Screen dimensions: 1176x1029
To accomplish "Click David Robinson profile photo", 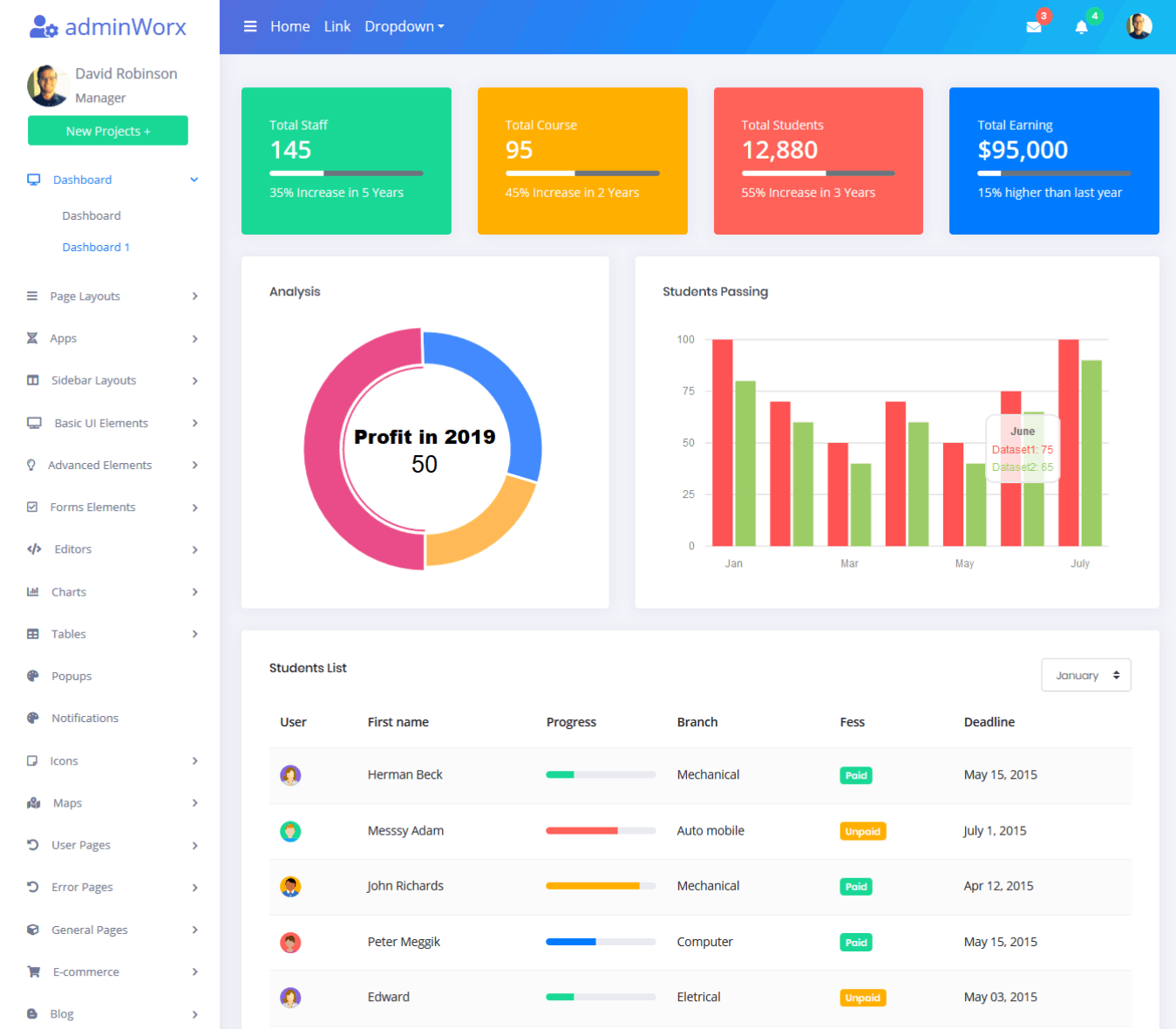I will coord(48,85).
